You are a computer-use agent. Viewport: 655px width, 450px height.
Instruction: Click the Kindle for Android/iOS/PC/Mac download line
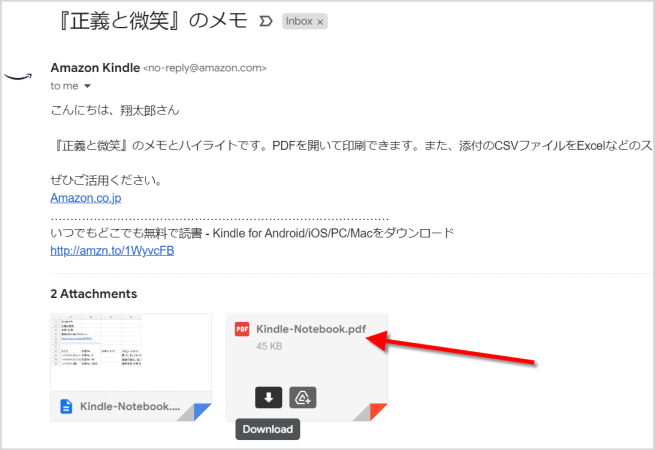[x=252, y=233]
